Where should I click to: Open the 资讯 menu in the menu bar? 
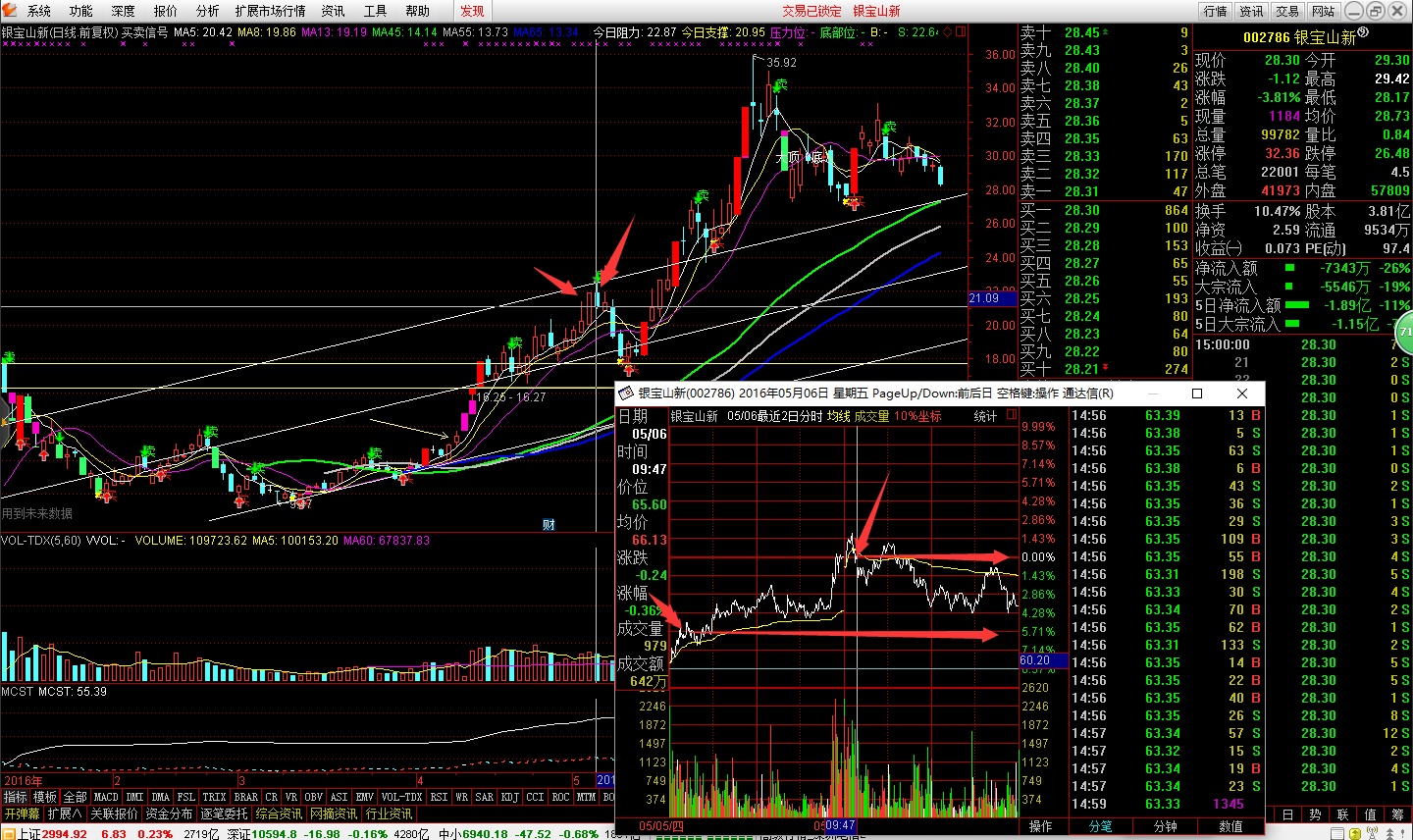(333, 11)
